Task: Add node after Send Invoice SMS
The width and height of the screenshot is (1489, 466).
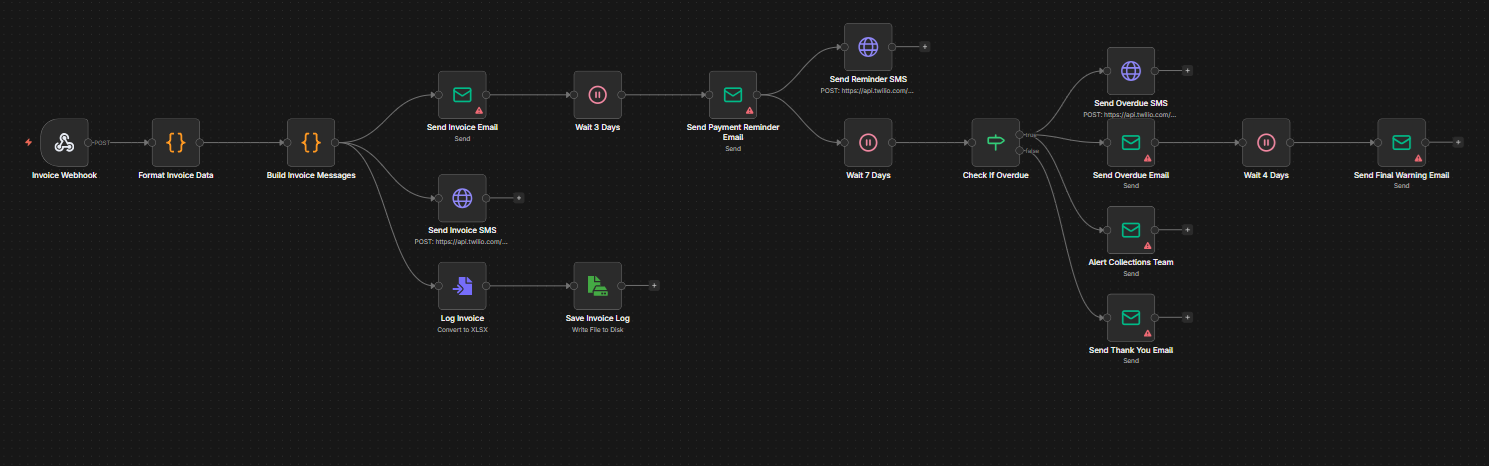Action: (518, 198)
